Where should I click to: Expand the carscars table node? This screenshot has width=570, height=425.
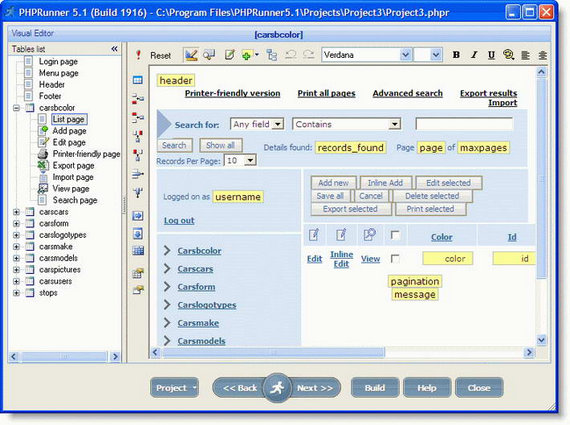[16, 212]
